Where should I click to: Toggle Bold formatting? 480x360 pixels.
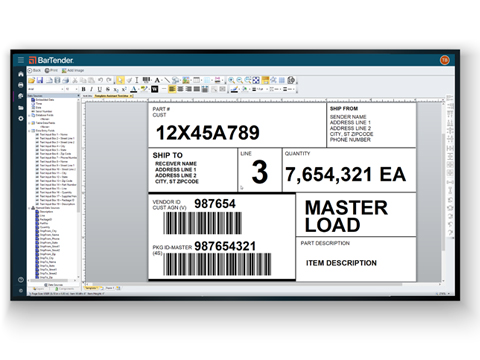pyautogui.click(x=83, y=89)
